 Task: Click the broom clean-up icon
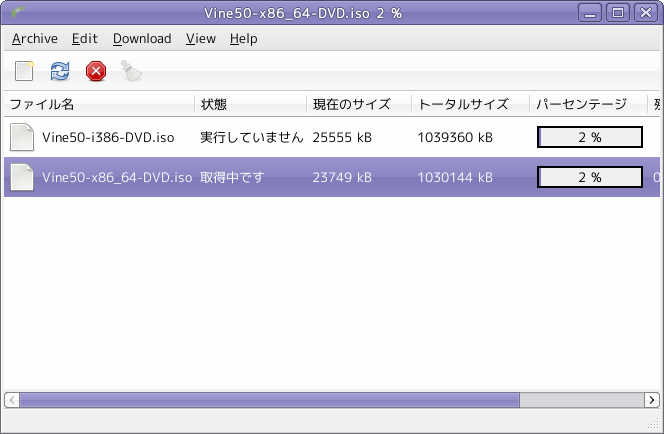pyautogui.click(x=131, y=71)
